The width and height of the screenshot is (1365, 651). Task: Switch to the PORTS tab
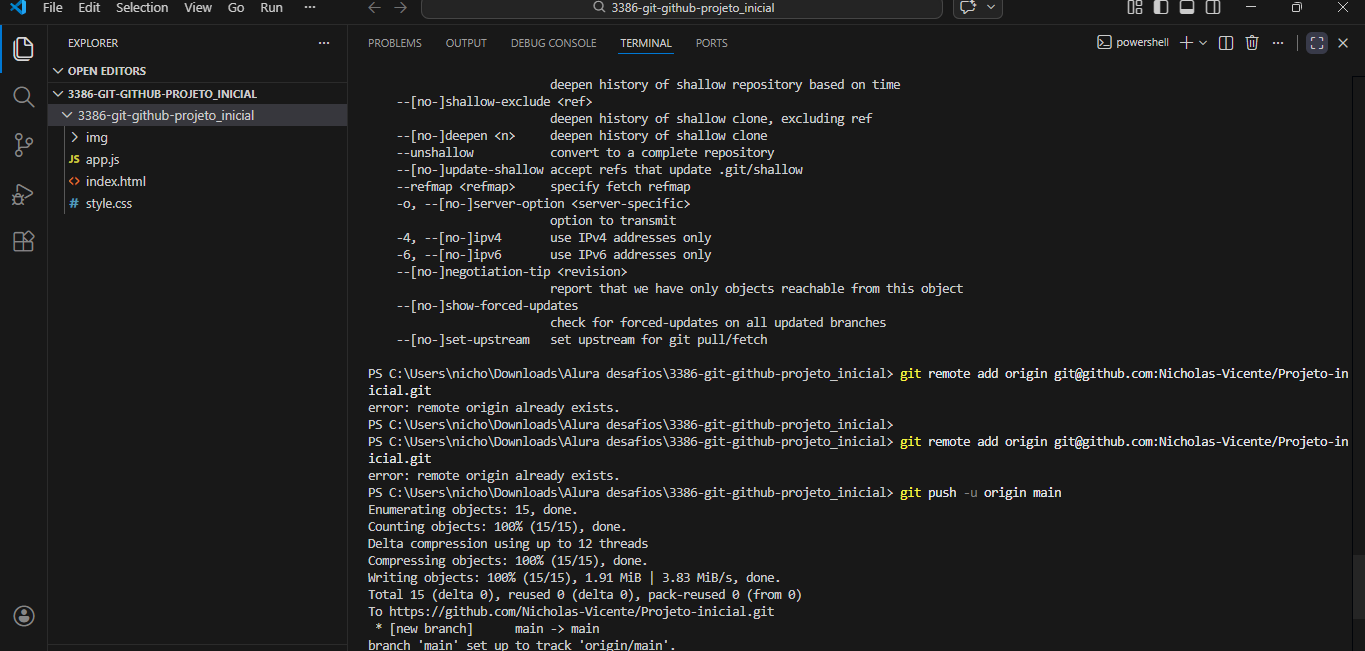point(712,43)
